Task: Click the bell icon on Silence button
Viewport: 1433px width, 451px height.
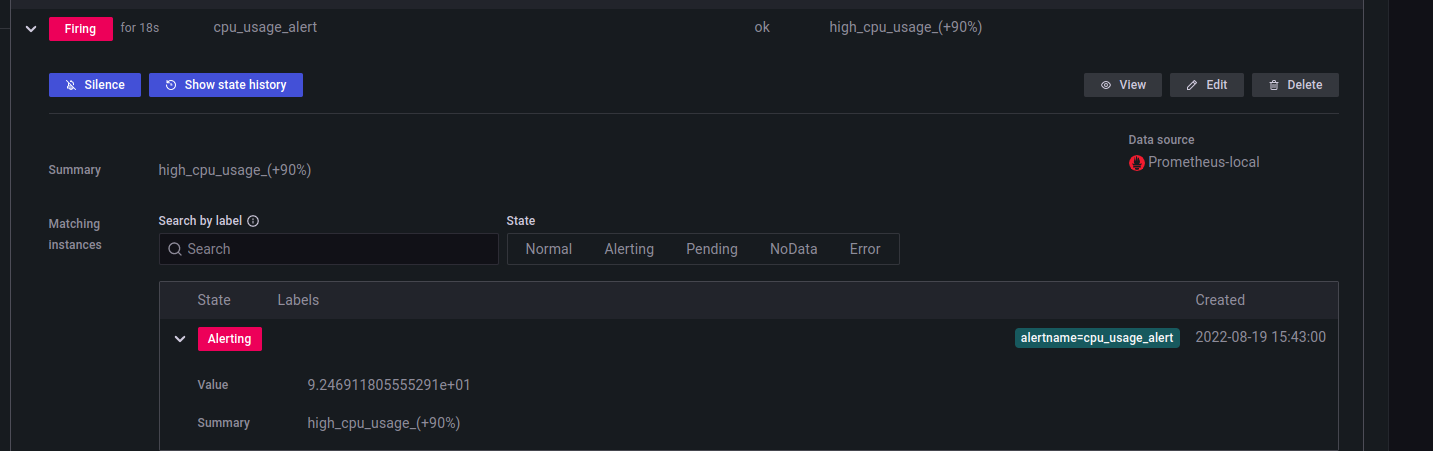Action: coord(71,85)
